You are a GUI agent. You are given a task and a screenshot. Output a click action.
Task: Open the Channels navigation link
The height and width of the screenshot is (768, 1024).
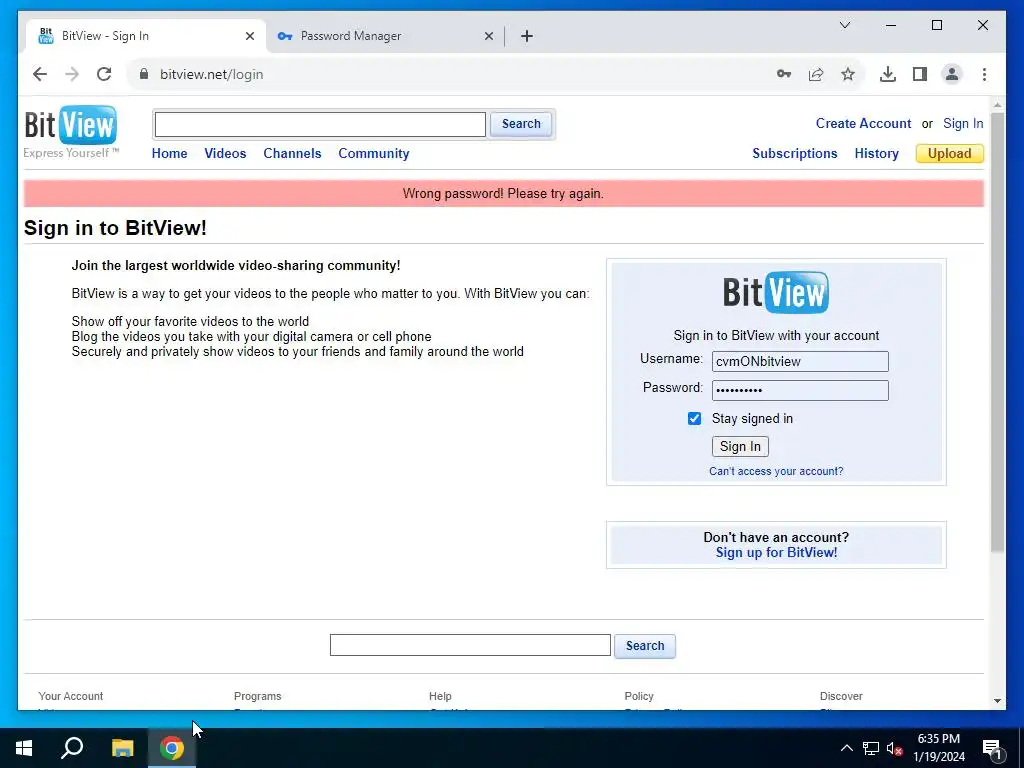(x=292, y=153)
